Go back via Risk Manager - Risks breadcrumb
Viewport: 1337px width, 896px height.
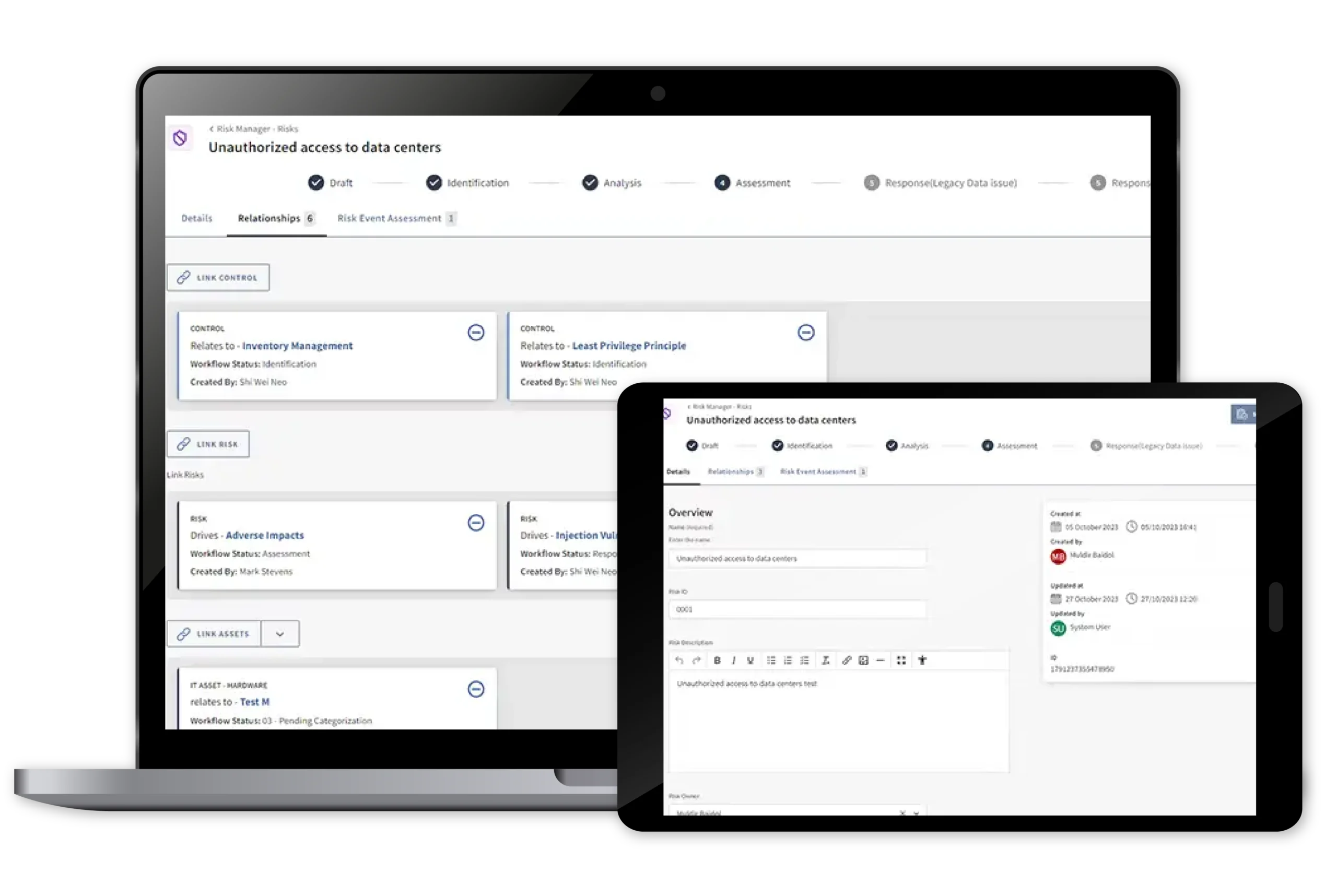coord(253,128)
